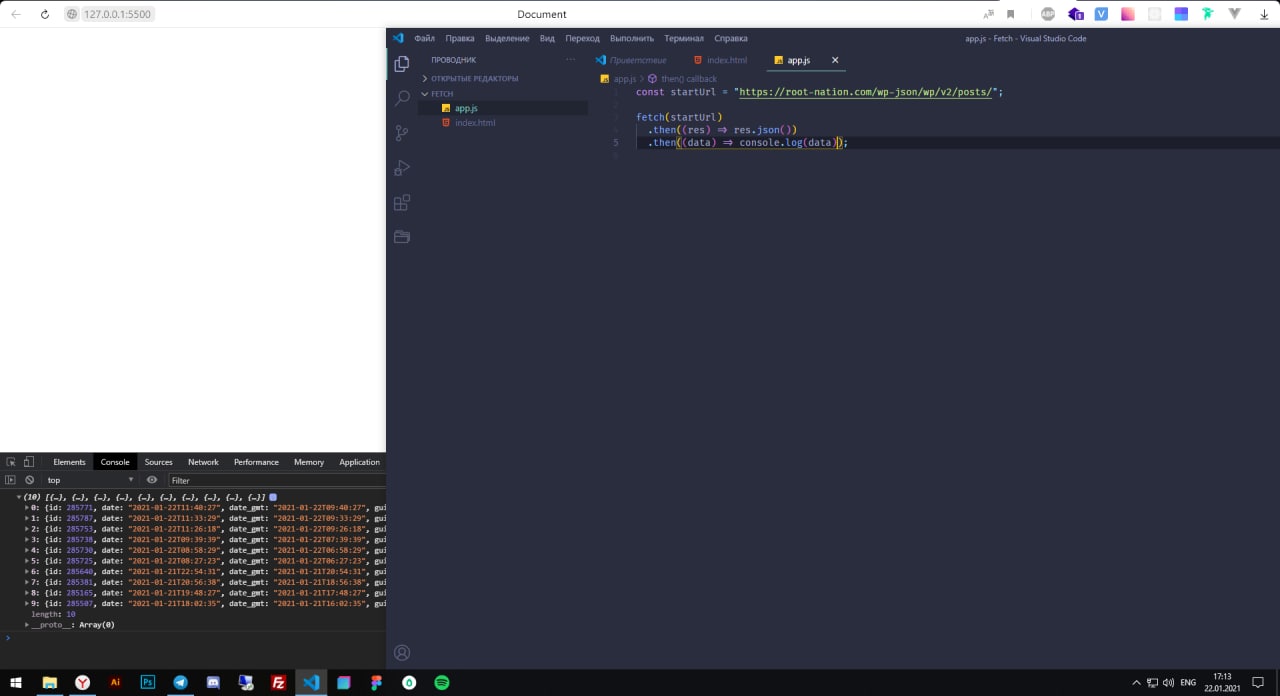This screenshot has height=696, width=1280.
Task: Open Run and Debug view in VS Code
Action: click(402, 168)
